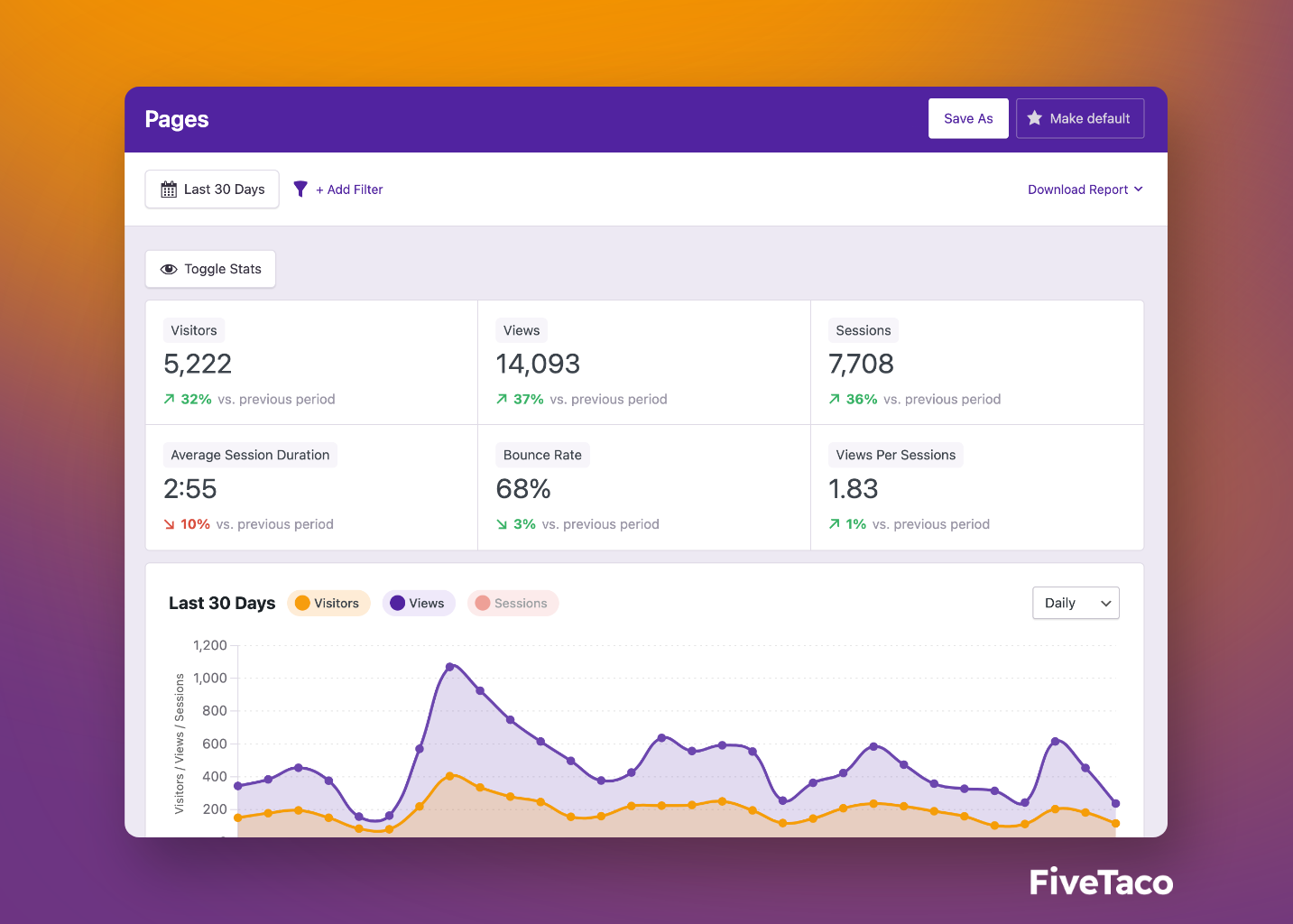Click the Visitors 32% up-arrow icon
This screenshot has width=1293, height=924.
pos(169,399)
